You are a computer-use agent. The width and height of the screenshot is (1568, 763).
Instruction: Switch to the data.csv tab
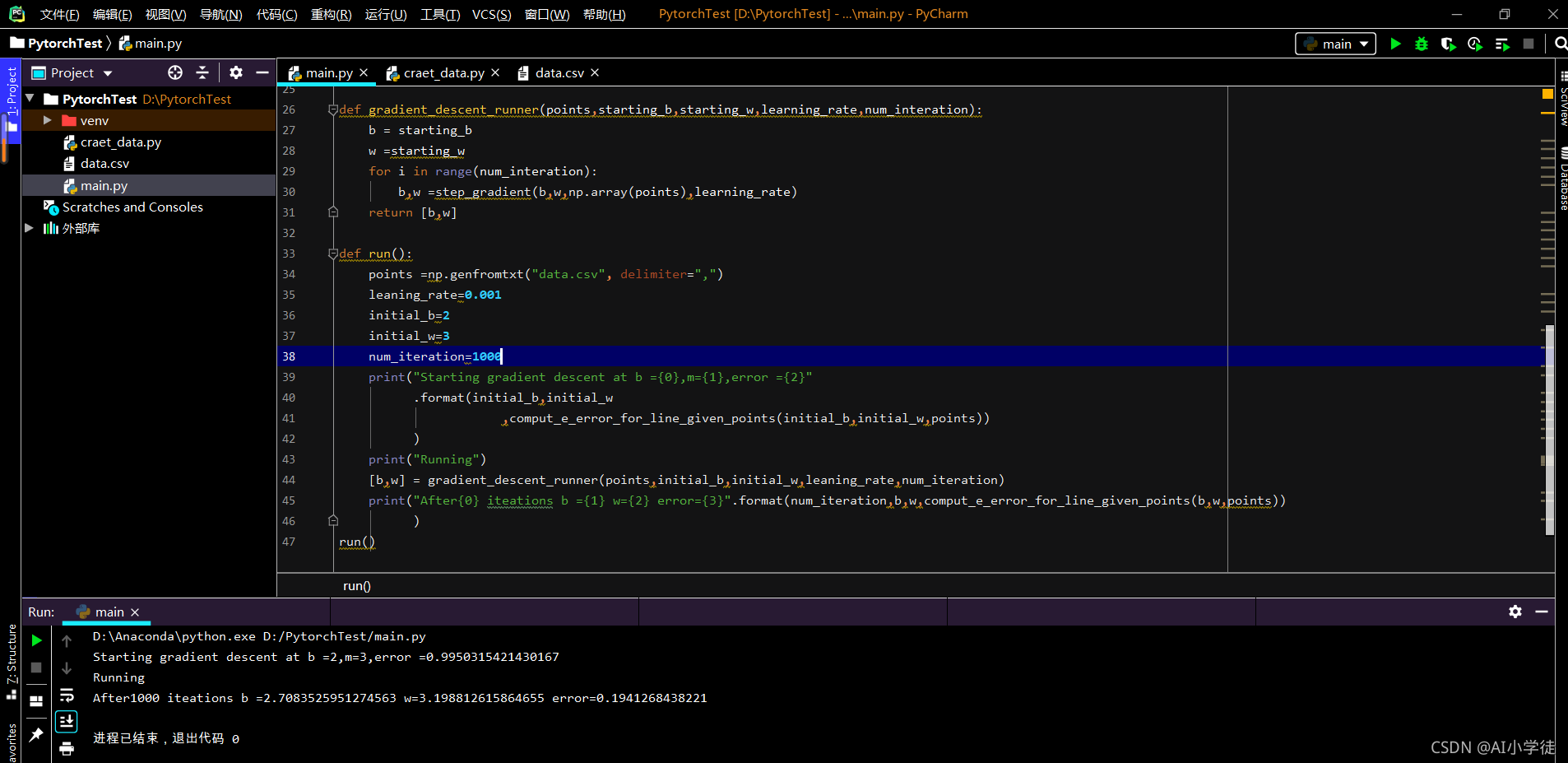(x=559, y=72)
